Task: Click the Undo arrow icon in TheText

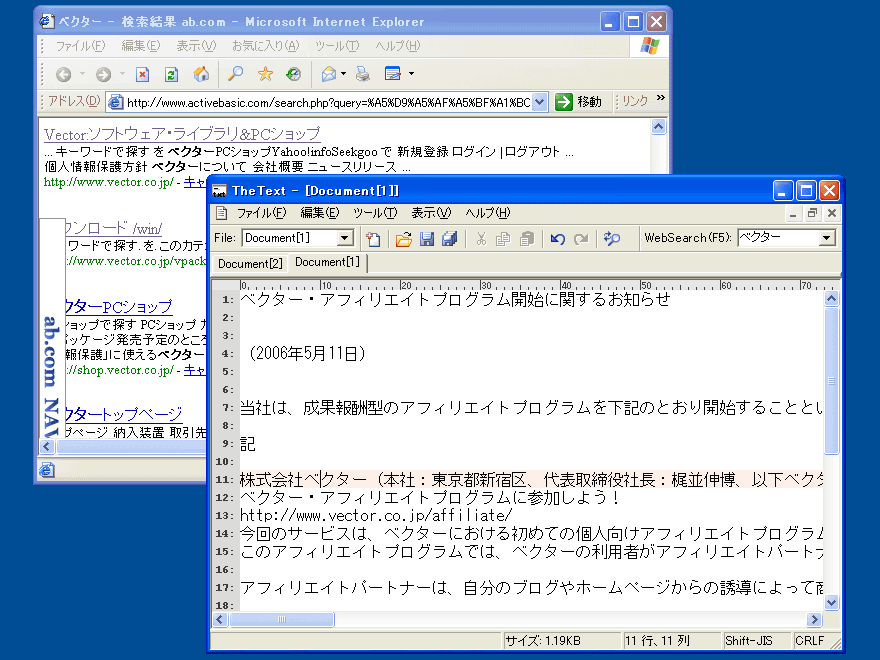Action: tap(557, 239)
